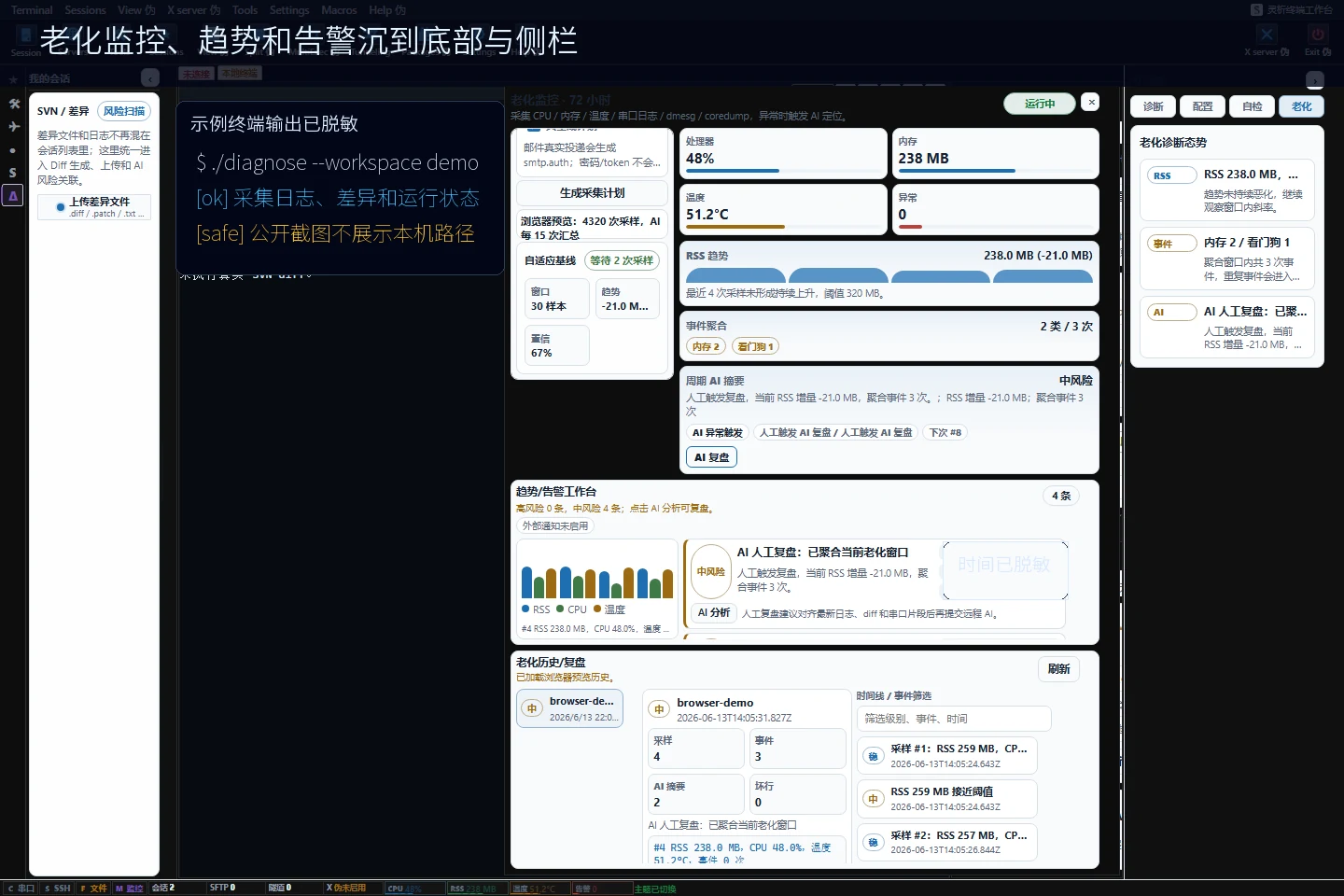
Task: Click the SSH status bar item
Action: click(x=57, y=889)
